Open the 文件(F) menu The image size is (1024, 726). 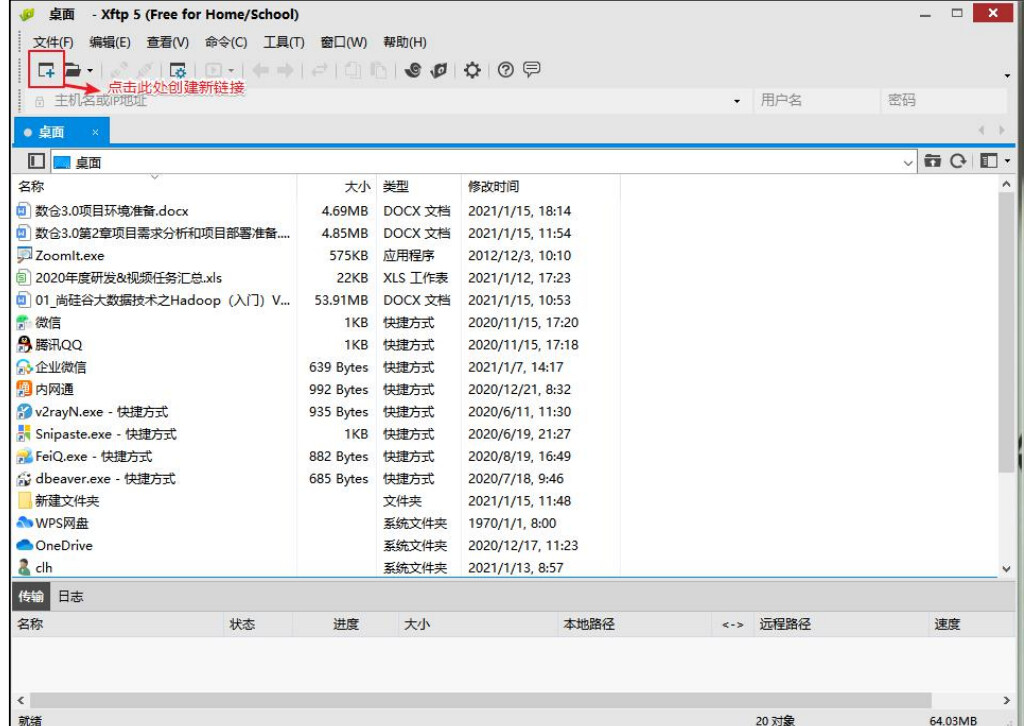click(x=53, y=42)
